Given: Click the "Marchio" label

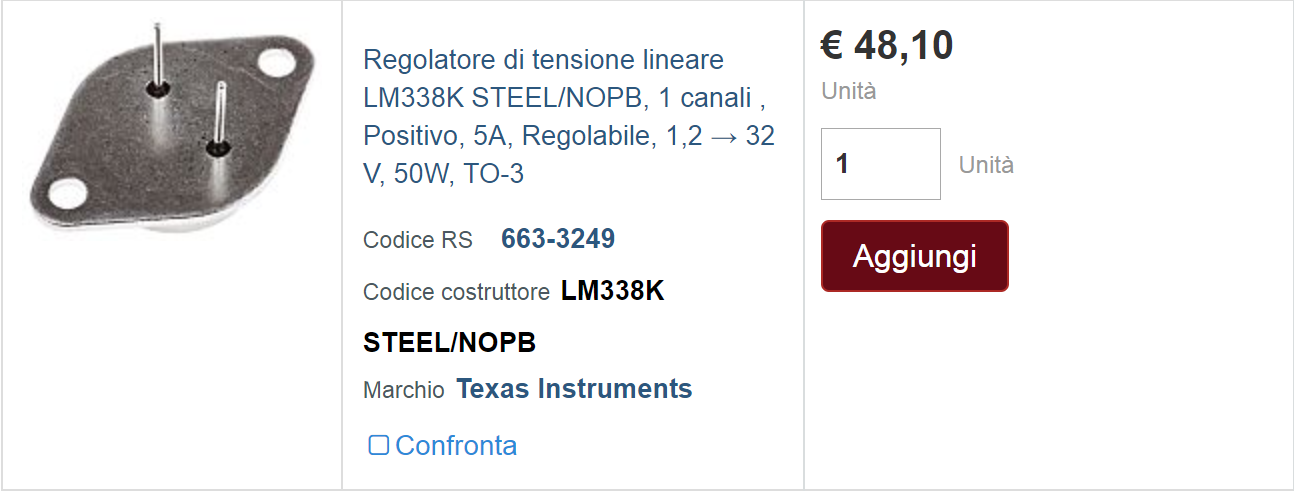Looking at the screenshot, I should point(404,390).
